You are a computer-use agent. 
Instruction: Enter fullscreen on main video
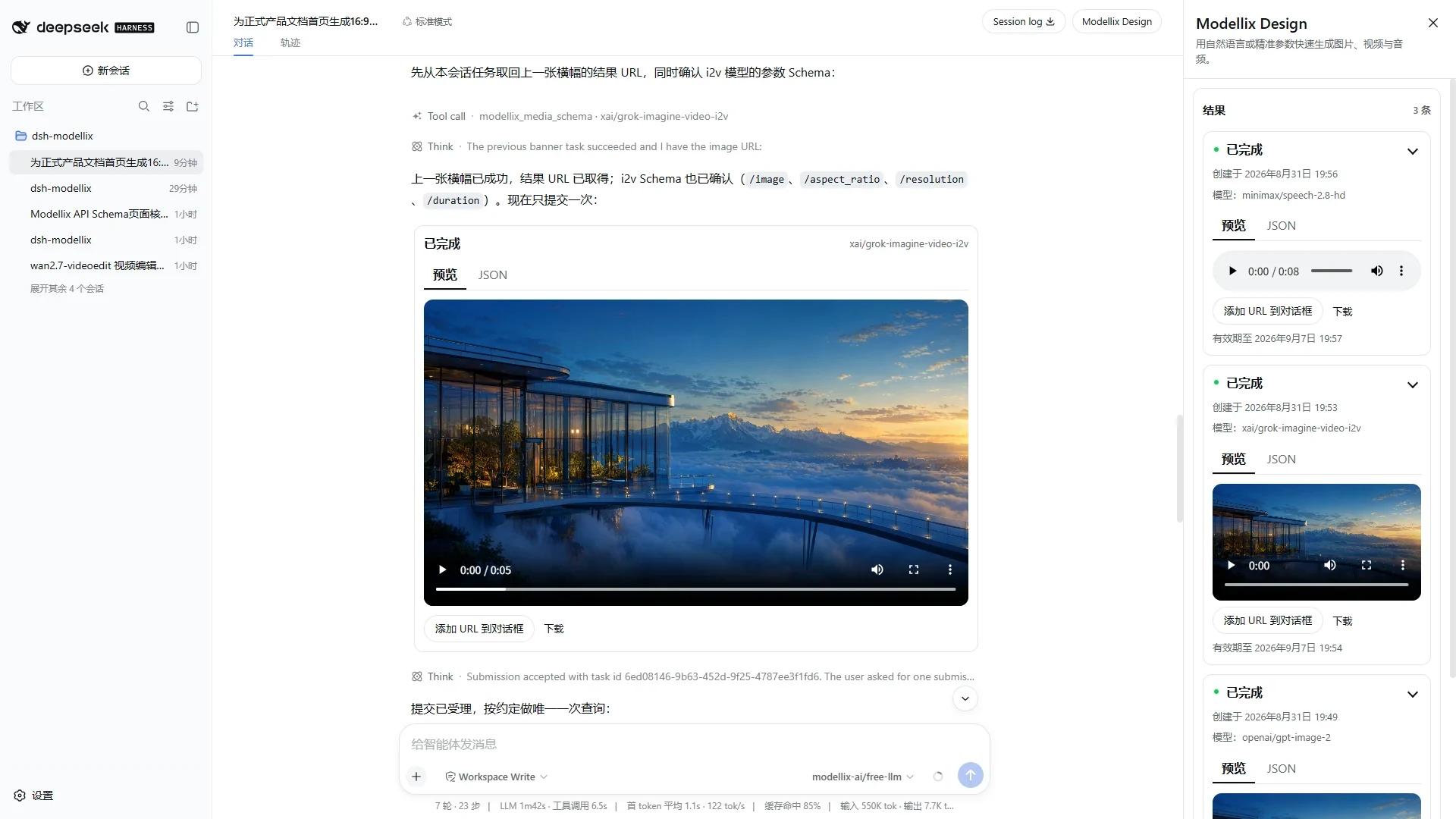pos(914,570)
